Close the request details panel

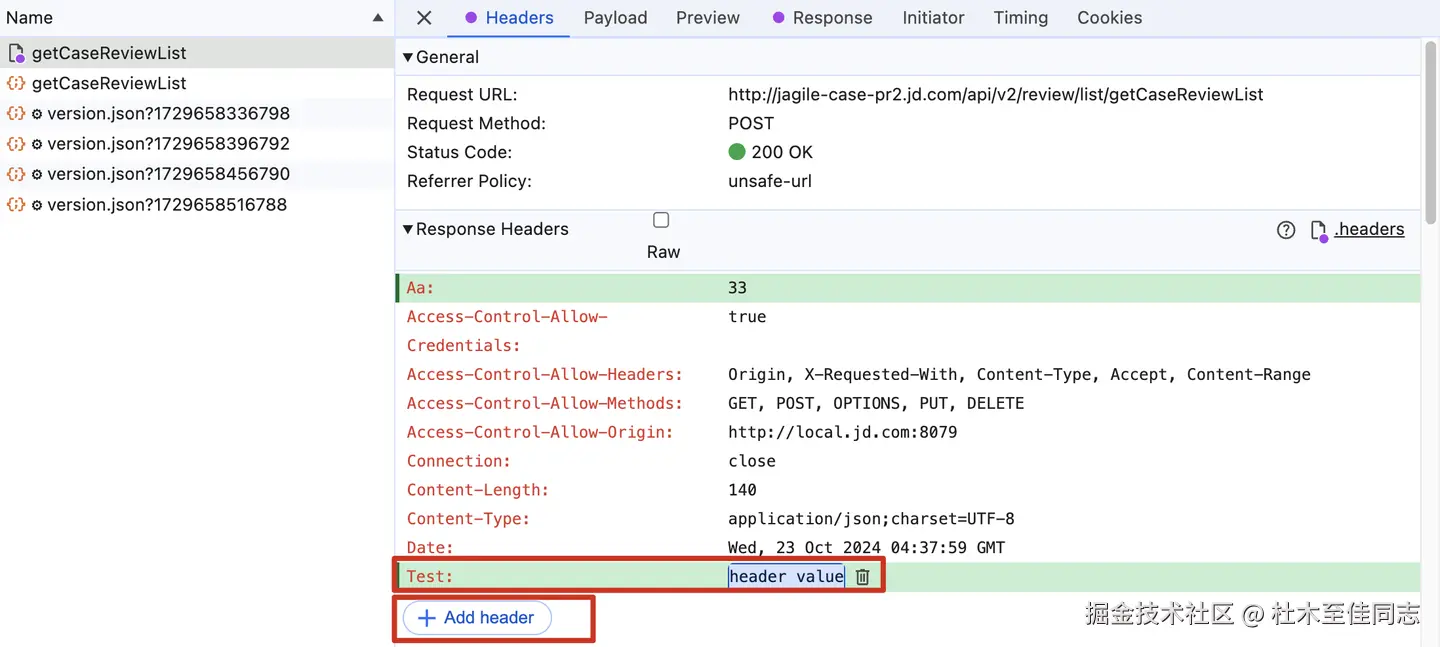coord(424,18)
